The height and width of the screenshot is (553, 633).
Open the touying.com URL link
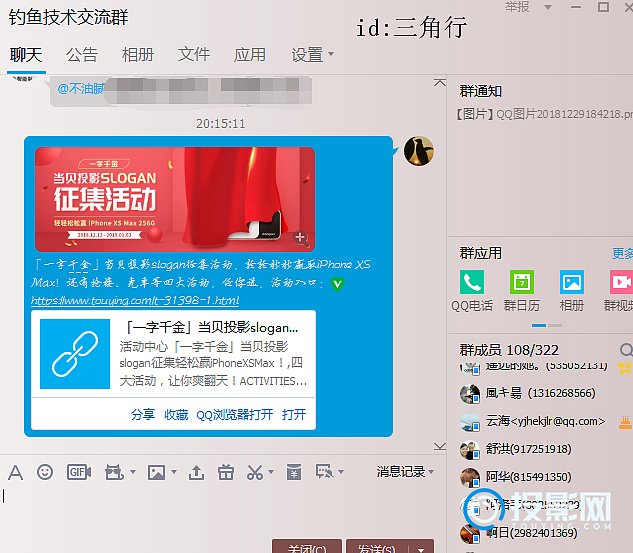[x=135, y=301]
